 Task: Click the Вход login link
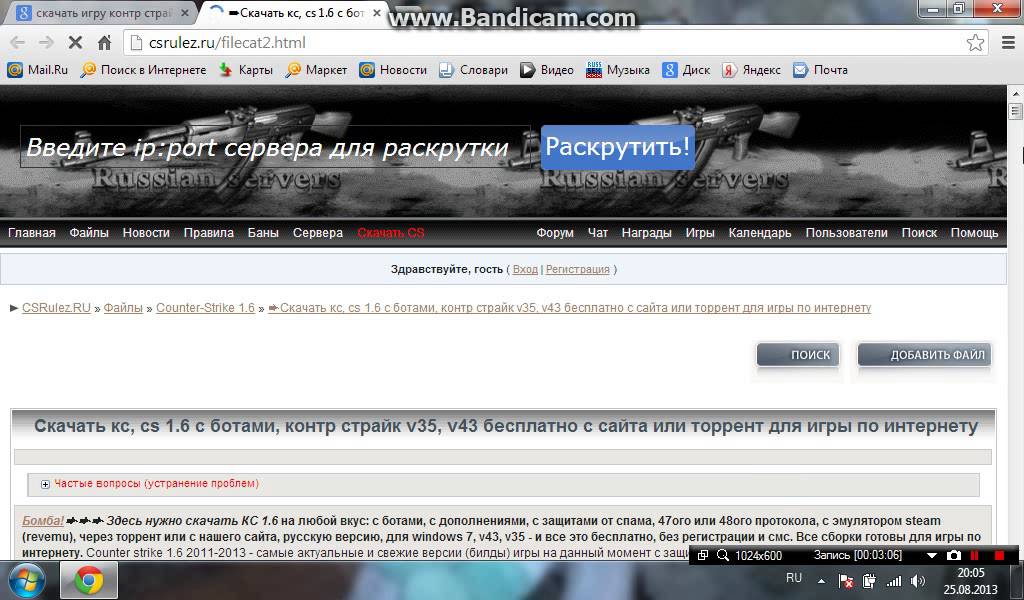pos(525,269)
